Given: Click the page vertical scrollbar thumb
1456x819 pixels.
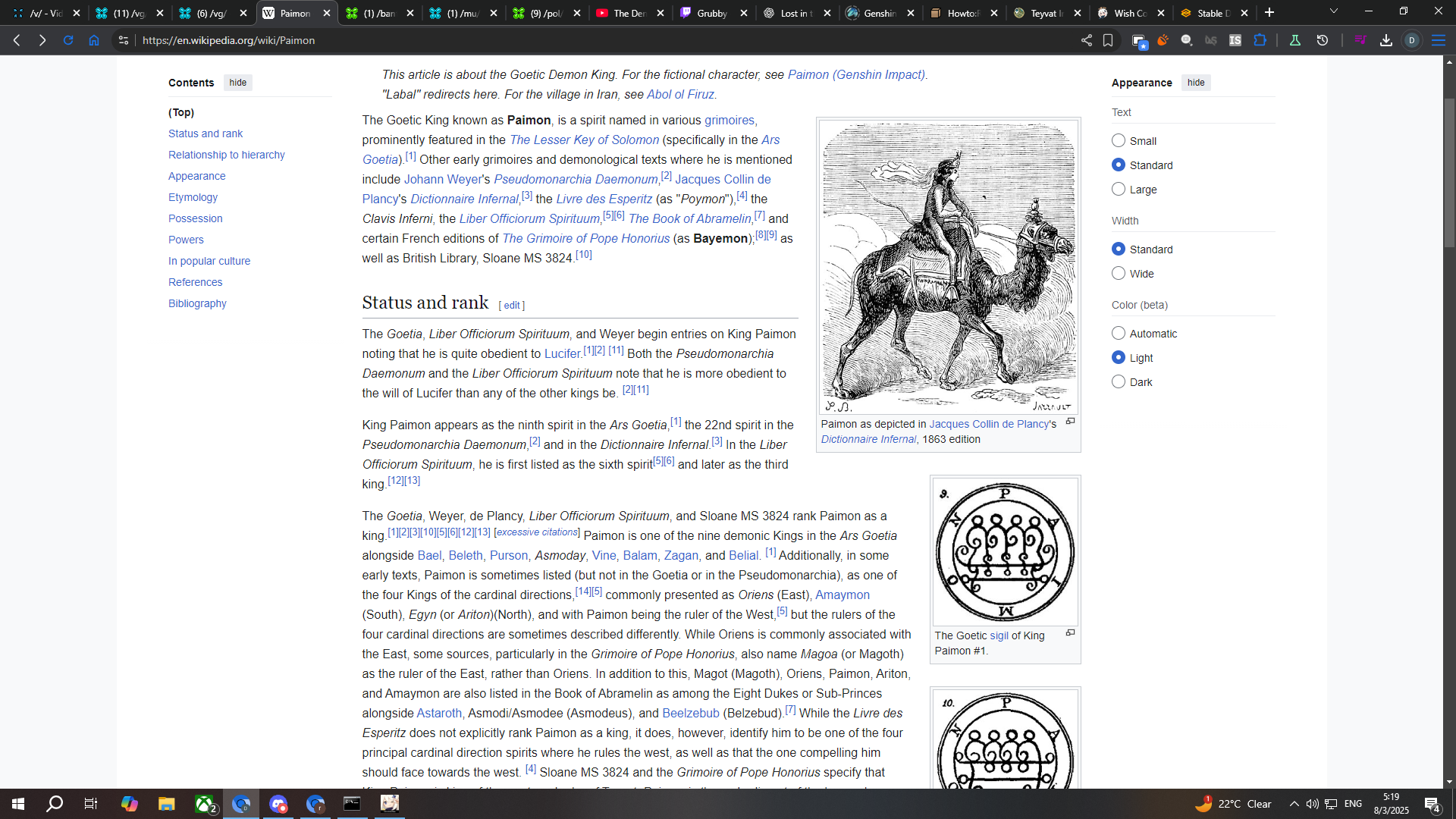Looking at the screenshot, I should pyautogui.click(x=1449, y=173).
